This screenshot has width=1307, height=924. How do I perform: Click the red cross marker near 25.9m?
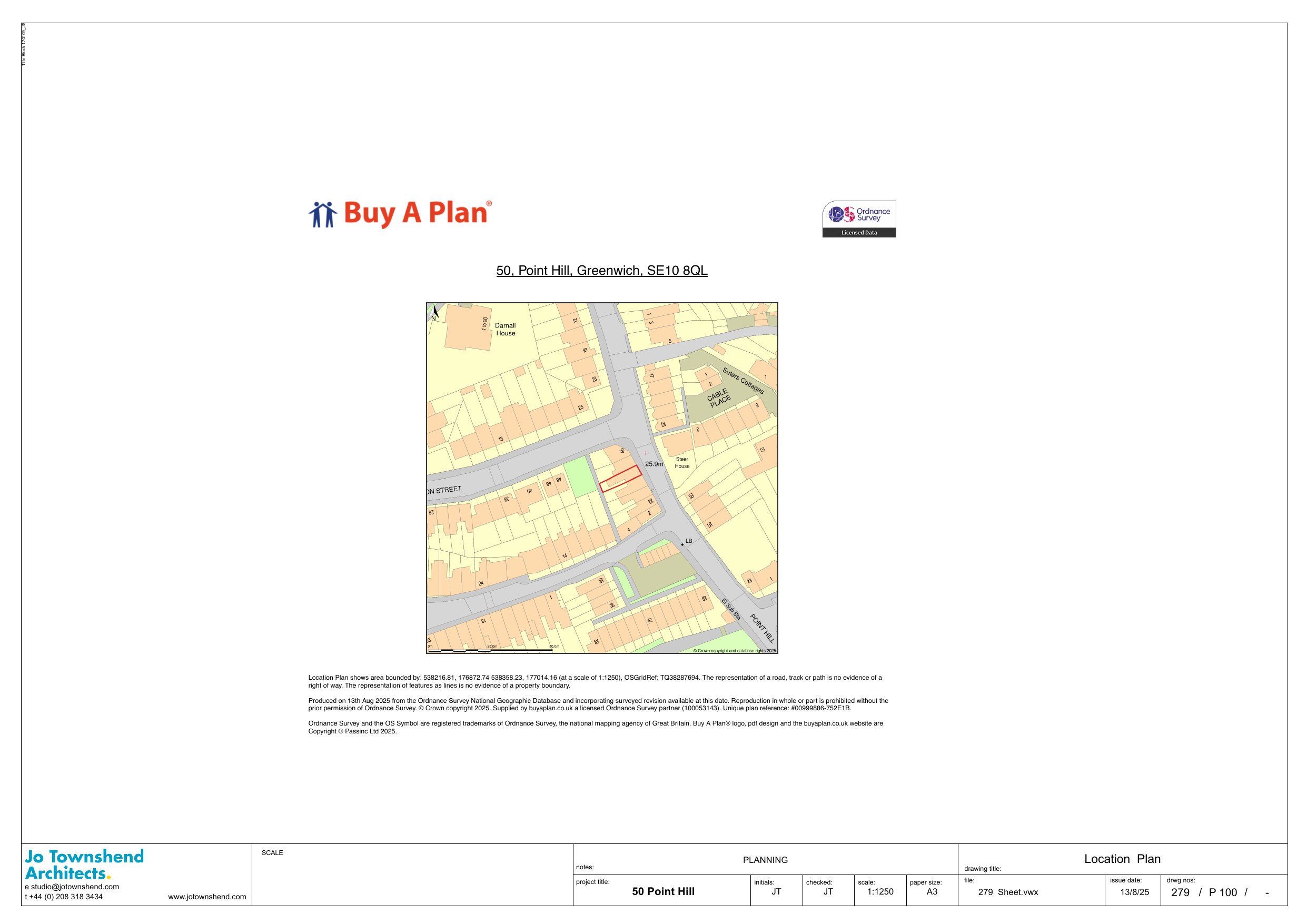coord(645,453)
